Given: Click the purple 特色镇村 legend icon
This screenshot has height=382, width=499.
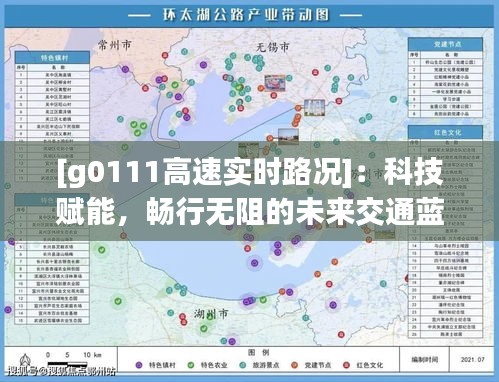Looking at the screenshot, I should tap(139, 365).
